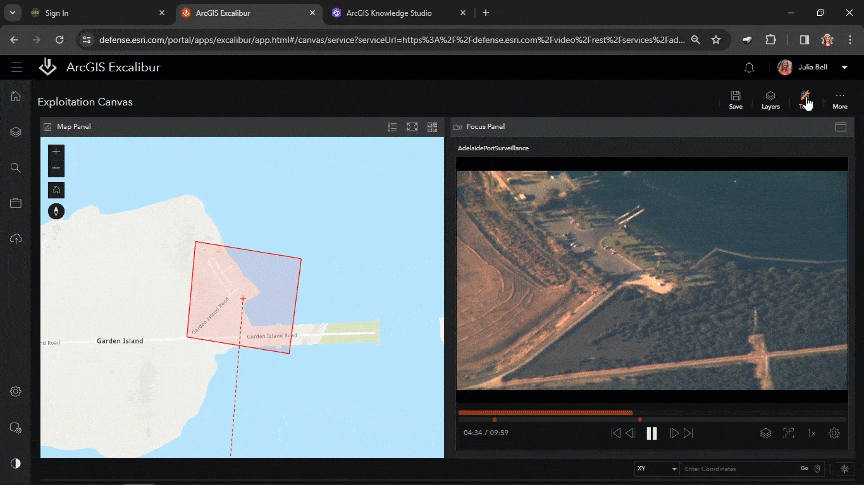Viewport: 864px width, 485px height.
Task: Open the map legend list icon
Action: click(x=392, y=127)
